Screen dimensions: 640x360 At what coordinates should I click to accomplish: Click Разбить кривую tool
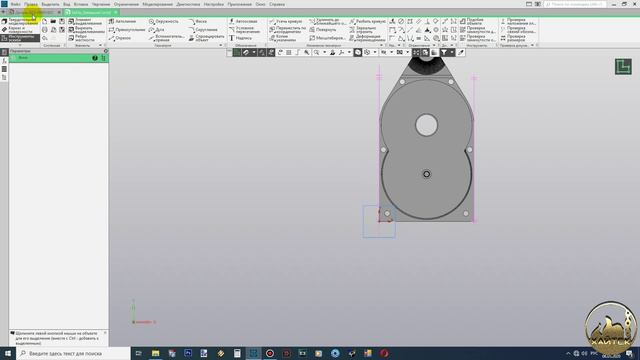367,21
